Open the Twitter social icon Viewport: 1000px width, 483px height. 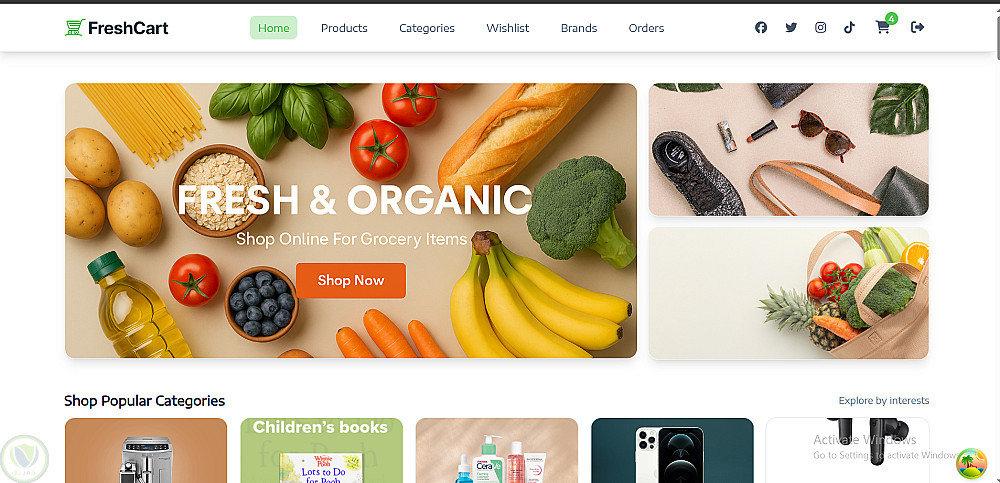pyautogui.click(x=791, y=27)
